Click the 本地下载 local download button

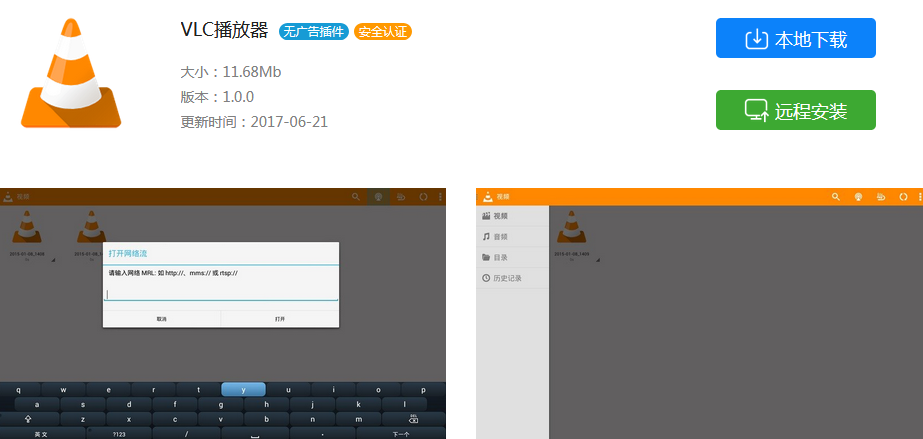coord(795,39)
